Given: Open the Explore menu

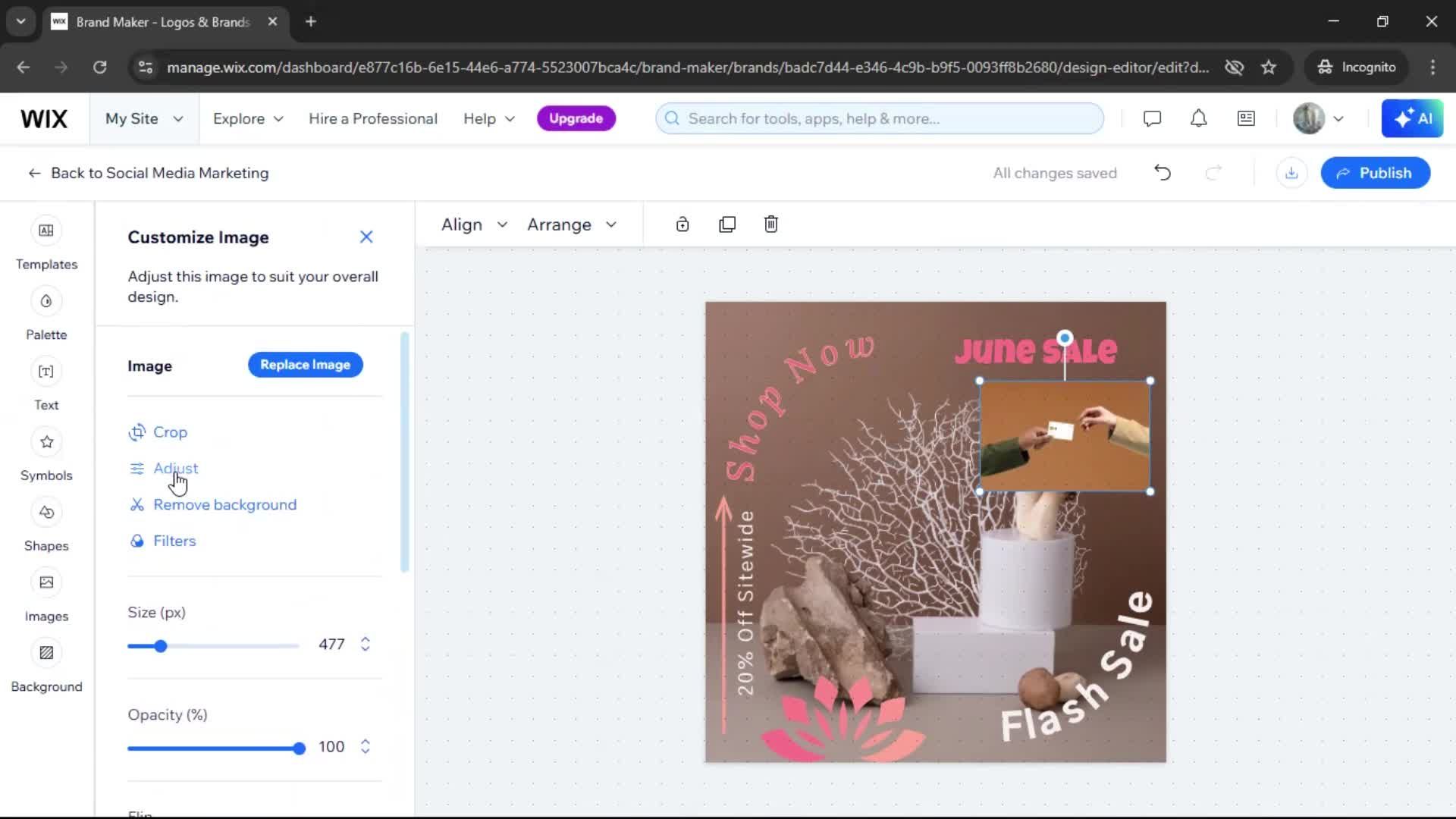Looking at the screenshot, I should click(248, 118).
